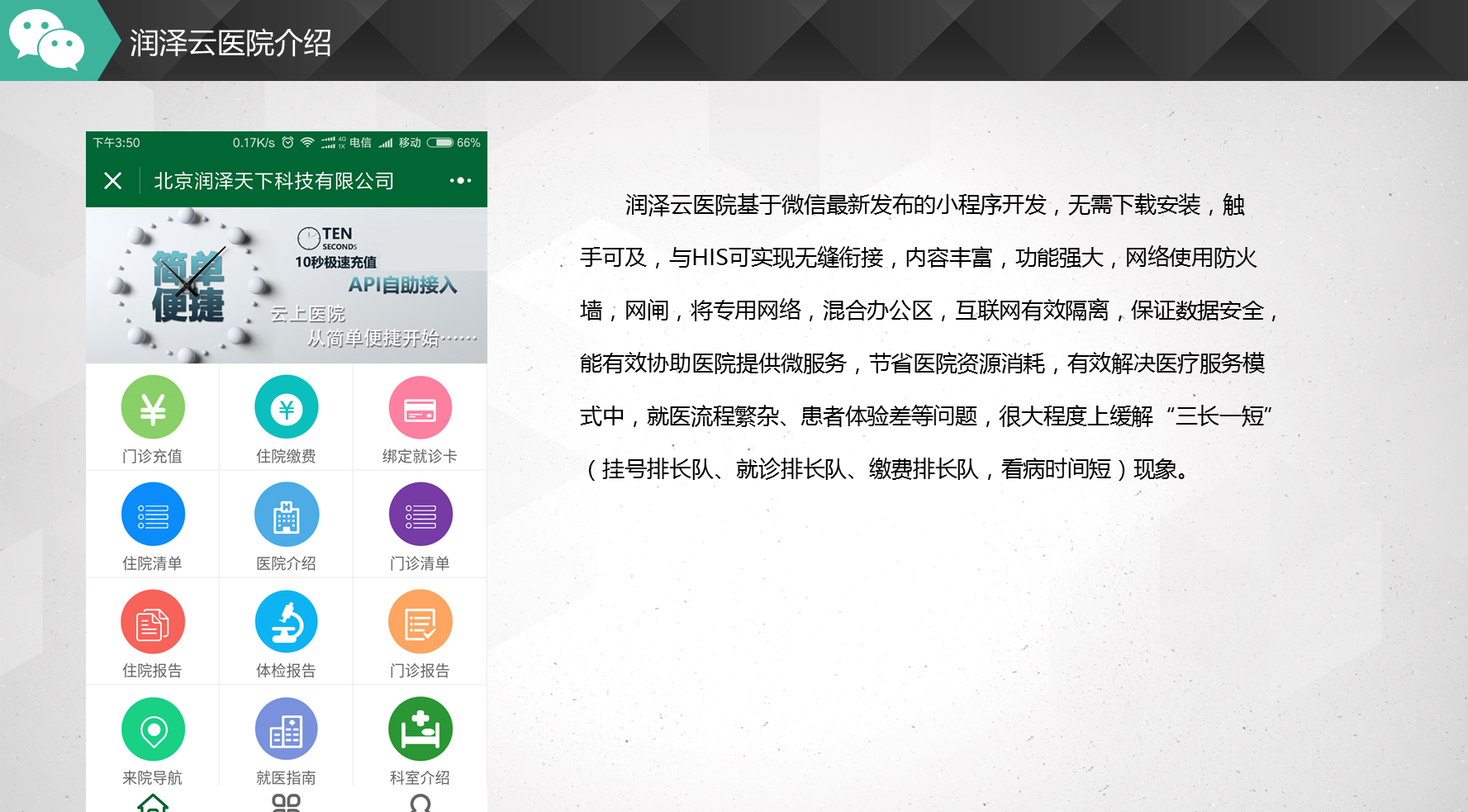Click the 来院导航 label
Viewport: 1468px width, 812px height.
153,778
